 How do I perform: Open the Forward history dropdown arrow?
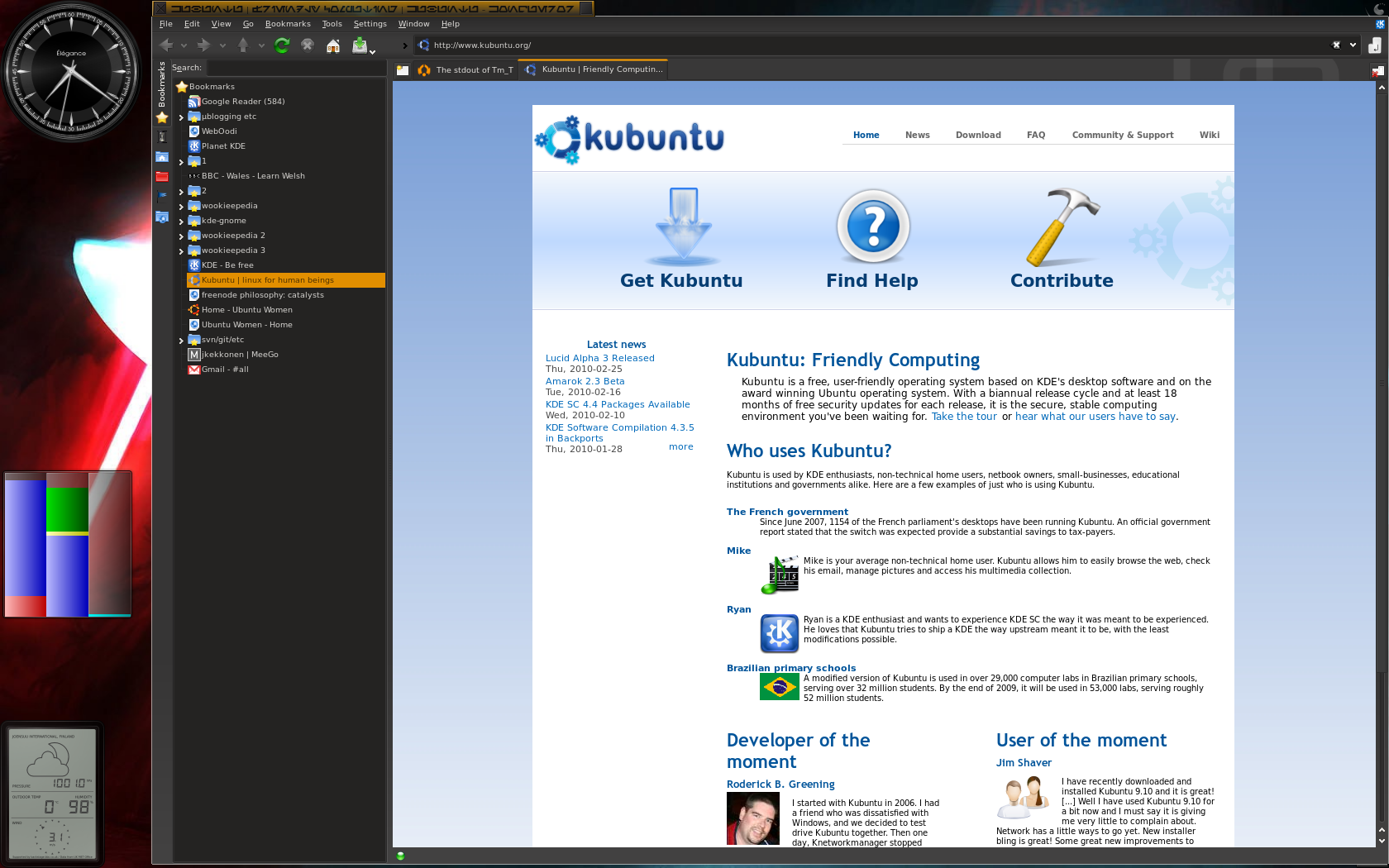[222, 46]
